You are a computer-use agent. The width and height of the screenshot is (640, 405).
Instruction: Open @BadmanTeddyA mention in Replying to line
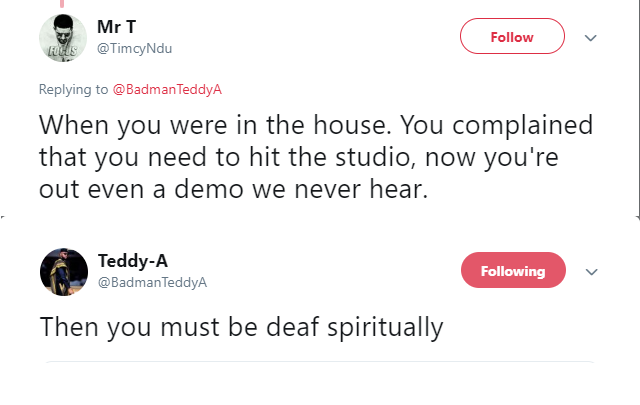[x=167, y=89]
